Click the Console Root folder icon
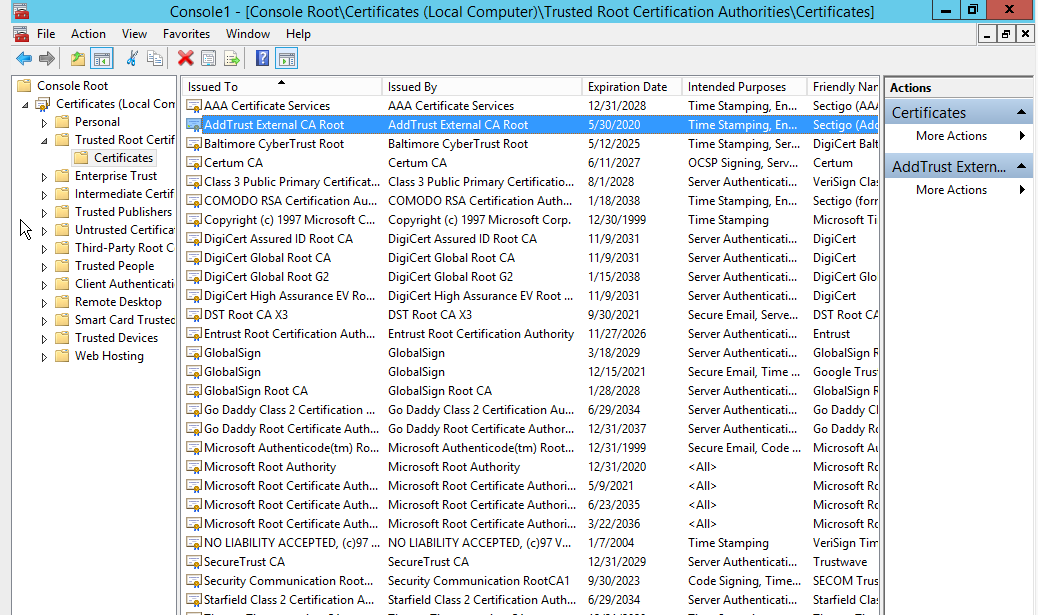The image size is (1038, 615). (24, 85)
